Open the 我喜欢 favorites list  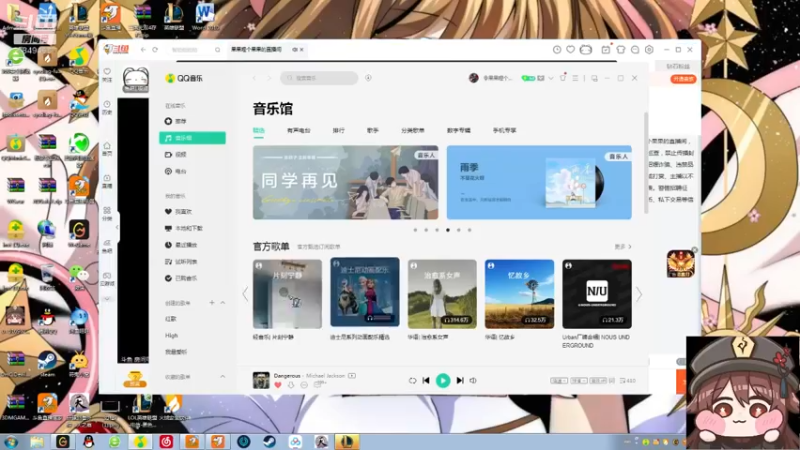179,211
